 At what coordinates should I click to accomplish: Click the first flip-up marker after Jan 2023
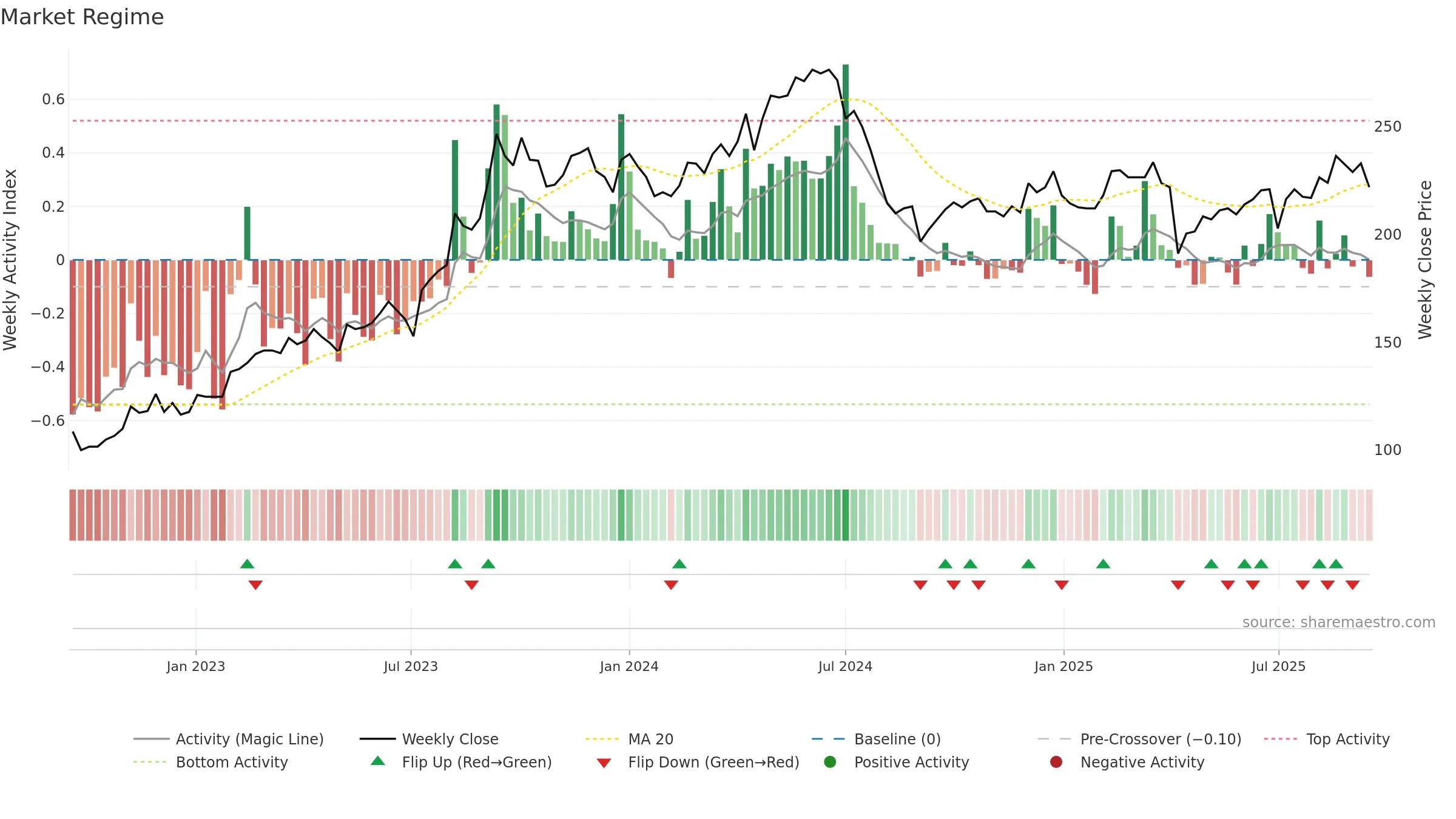247,564
